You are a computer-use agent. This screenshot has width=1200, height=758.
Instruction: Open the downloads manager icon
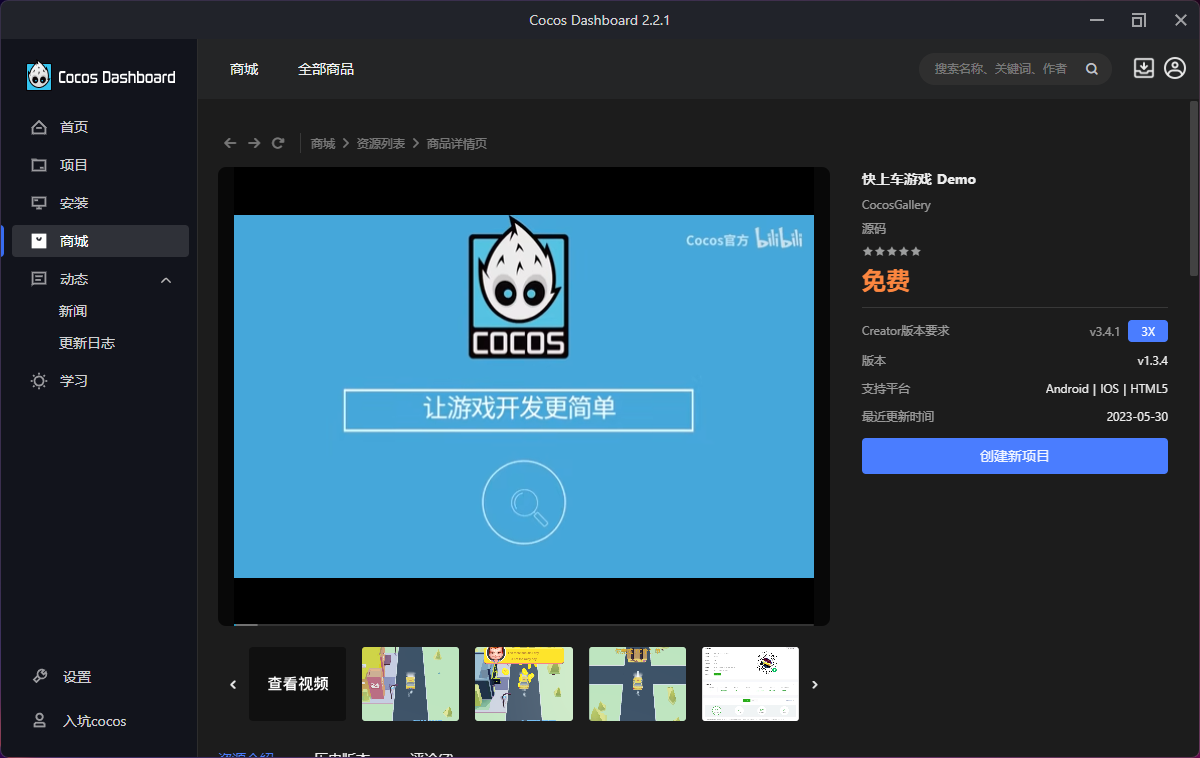tap(1144, 68)
